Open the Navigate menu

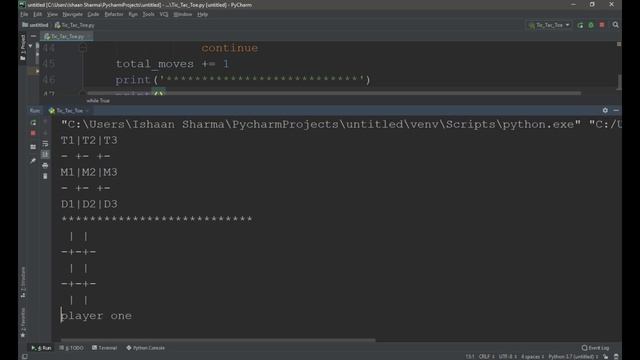tap(73, 14)
